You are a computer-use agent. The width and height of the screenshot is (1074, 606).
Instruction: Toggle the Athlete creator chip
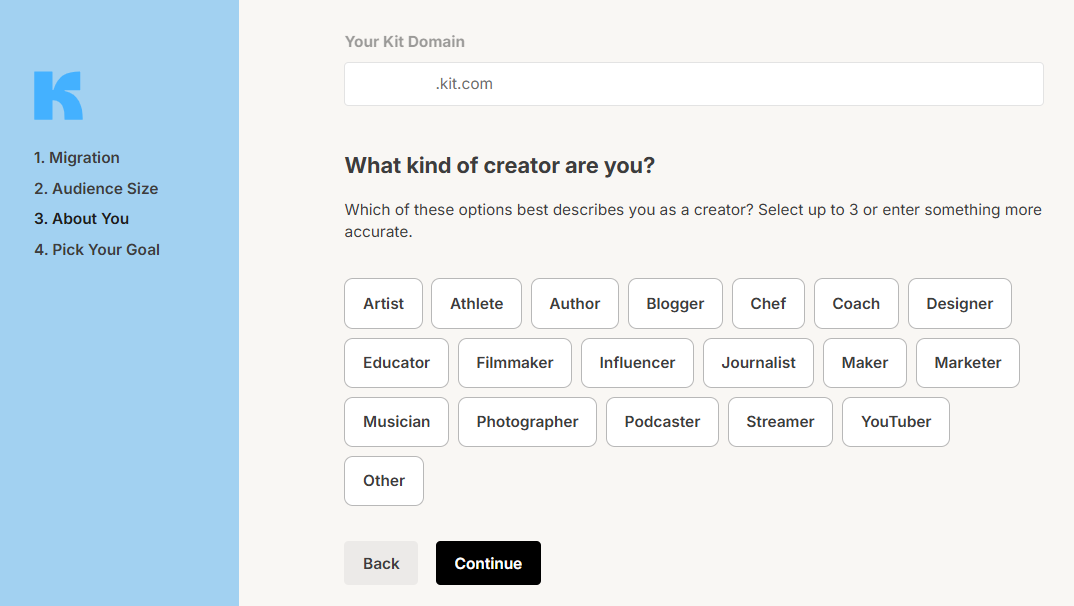coord(476,304)
